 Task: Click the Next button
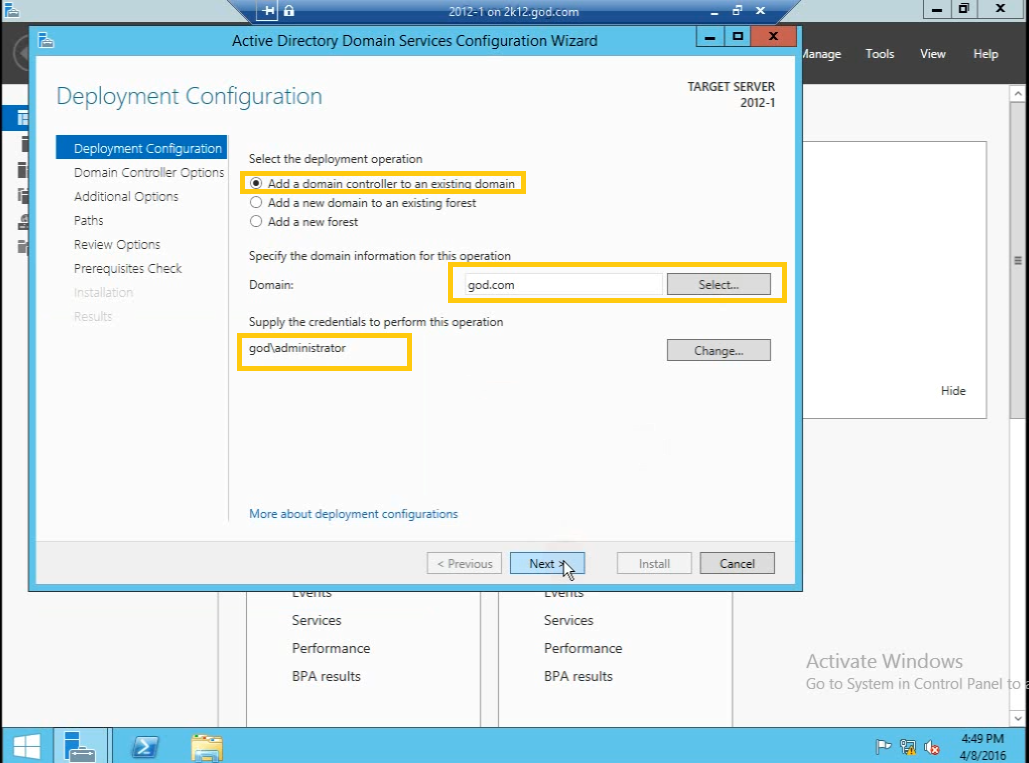[547, 564]
